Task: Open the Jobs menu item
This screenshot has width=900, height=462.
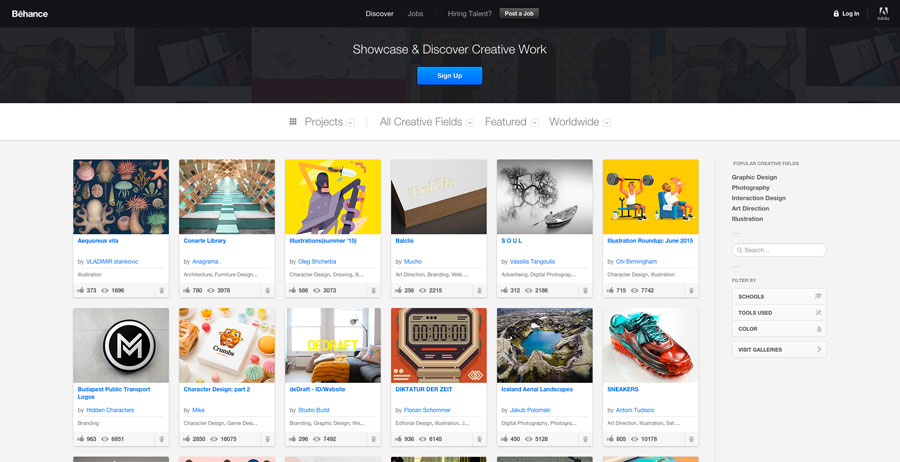Action: (415, 14)
